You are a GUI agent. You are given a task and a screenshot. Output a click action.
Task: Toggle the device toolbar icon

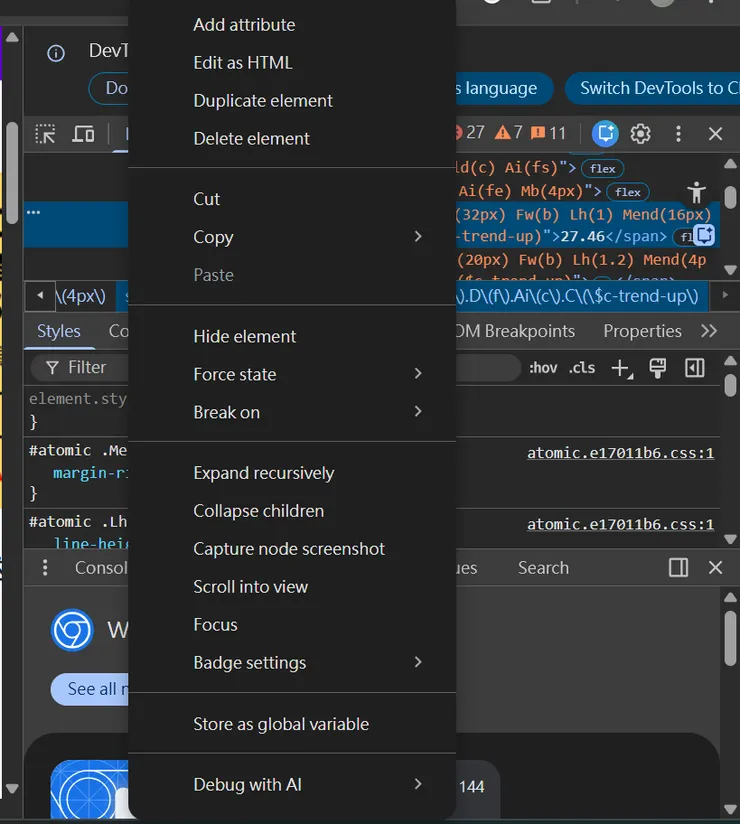click(83, 134)
